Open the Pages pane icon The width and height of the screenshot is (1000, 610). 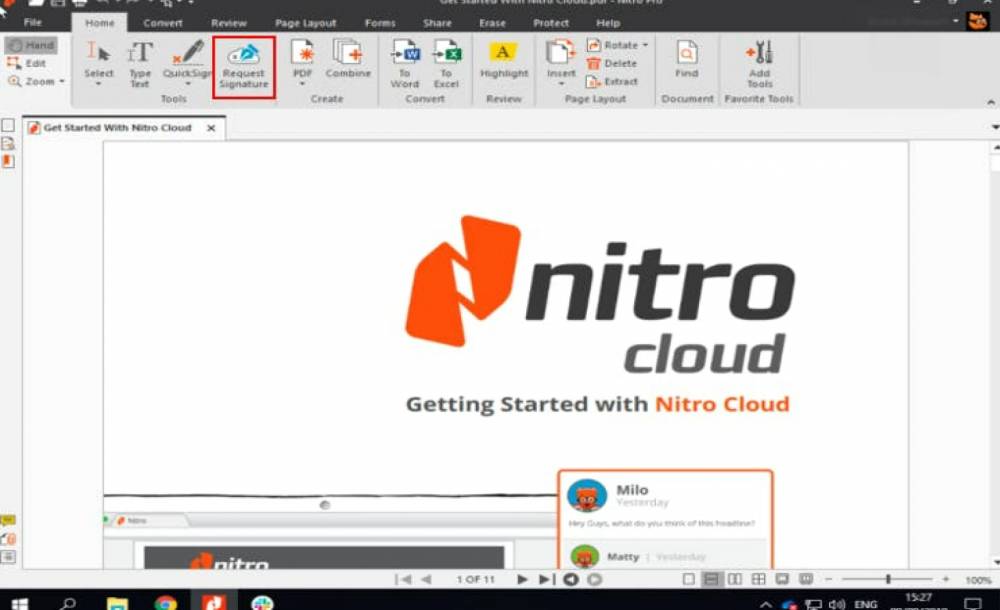8,125
